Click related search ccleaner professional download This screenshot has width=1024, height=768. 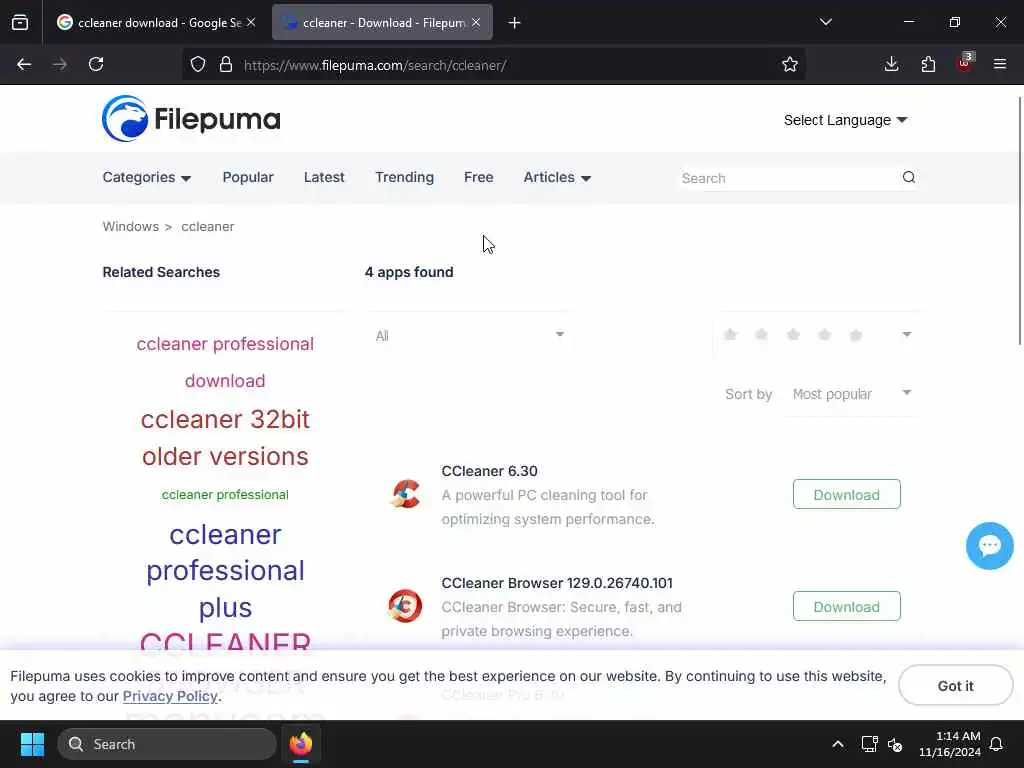pyautogui.click(x=225, y=362)
